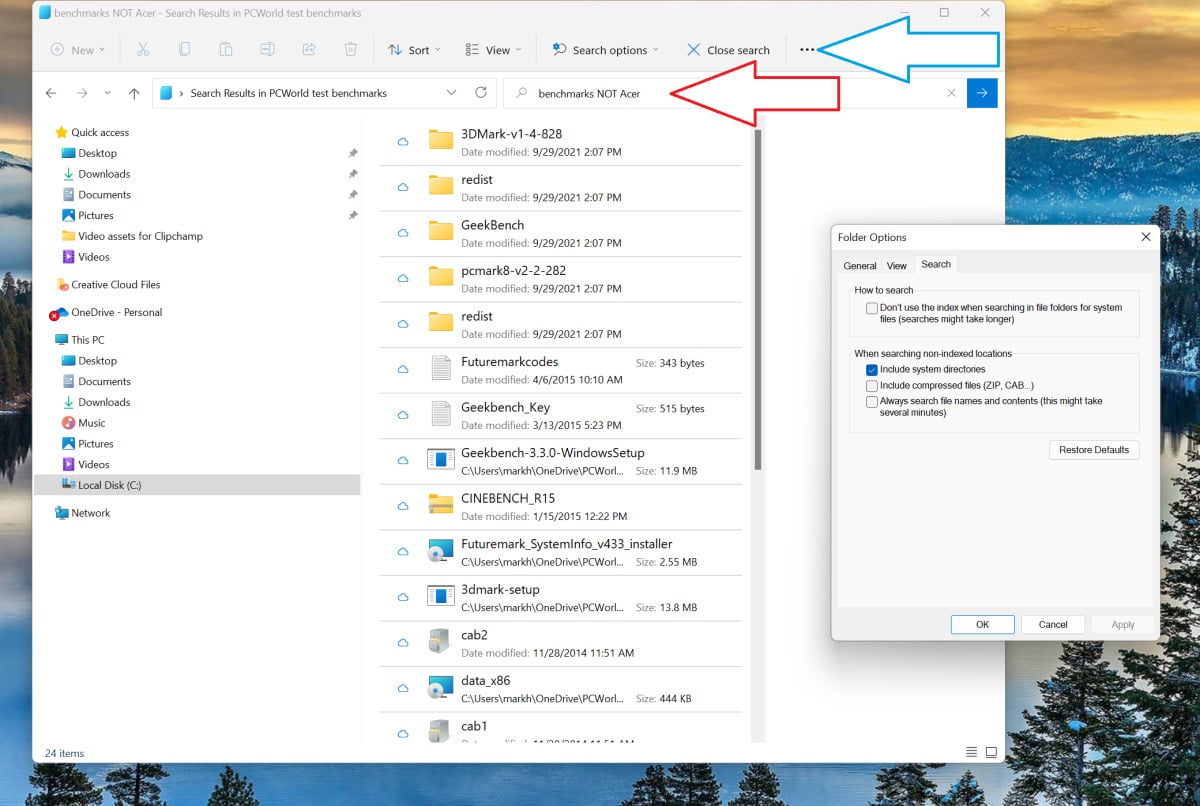Open Video assets for Clipchamp folder

click(x=140, y=236)
